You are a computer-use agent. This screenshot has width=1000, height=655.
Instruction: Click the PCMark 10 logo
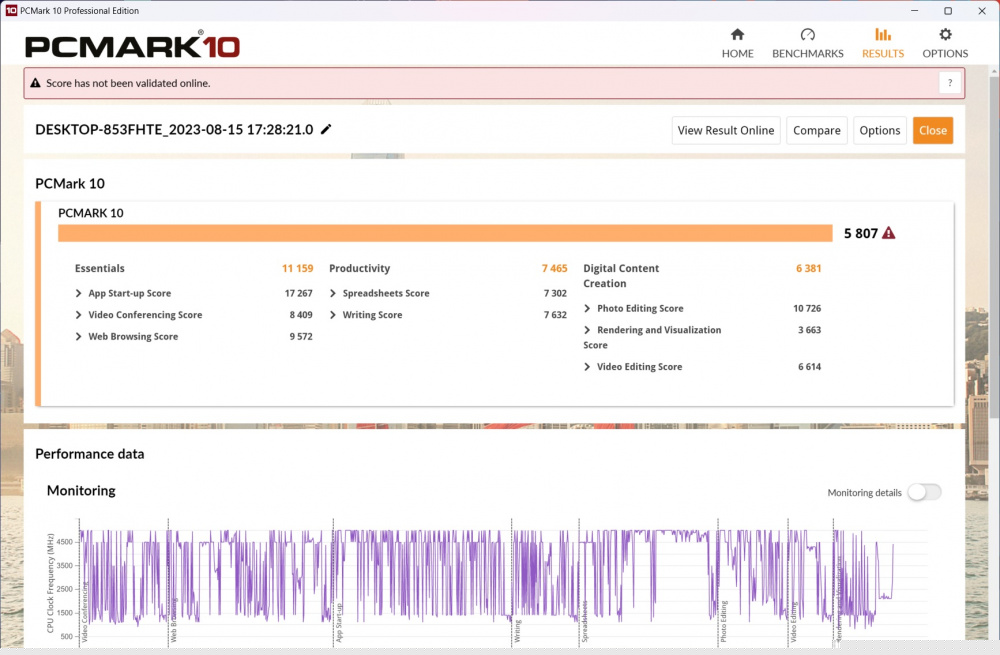(x=133, y=47)
